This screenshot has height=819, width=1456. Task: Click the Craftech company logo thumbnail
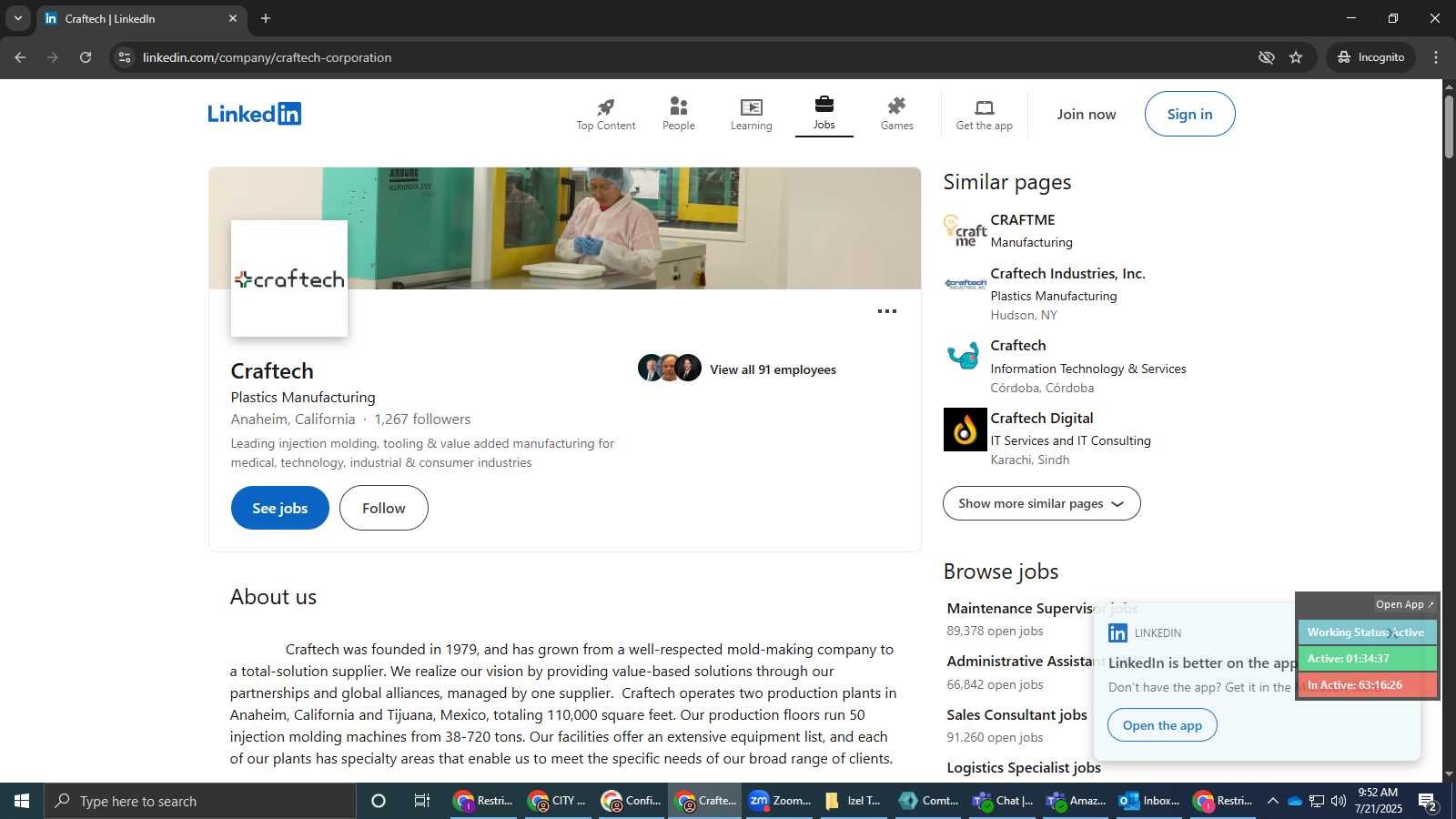tap(289, 278)
